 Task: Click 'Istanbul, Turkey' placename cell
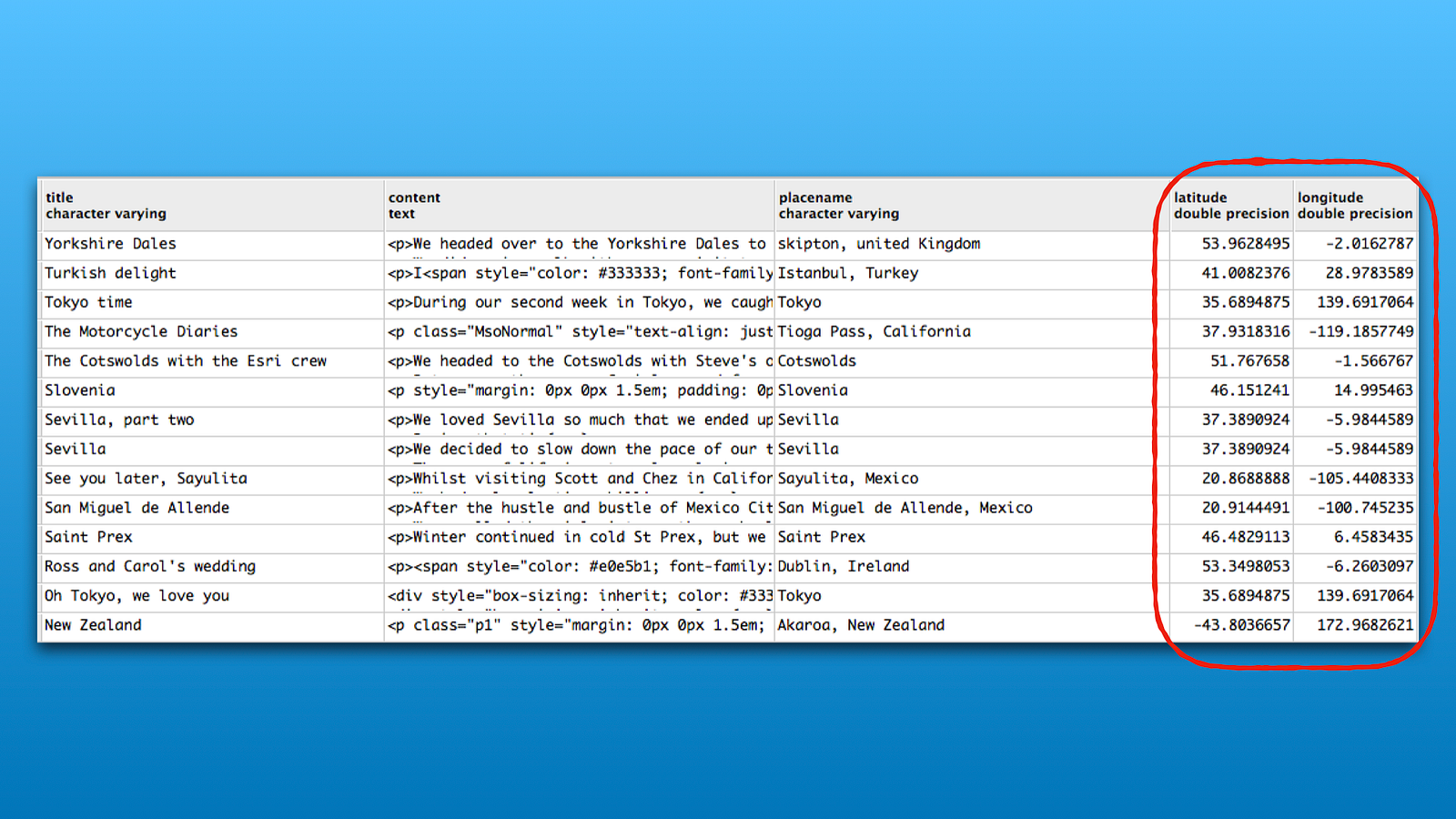coord(972,273)
